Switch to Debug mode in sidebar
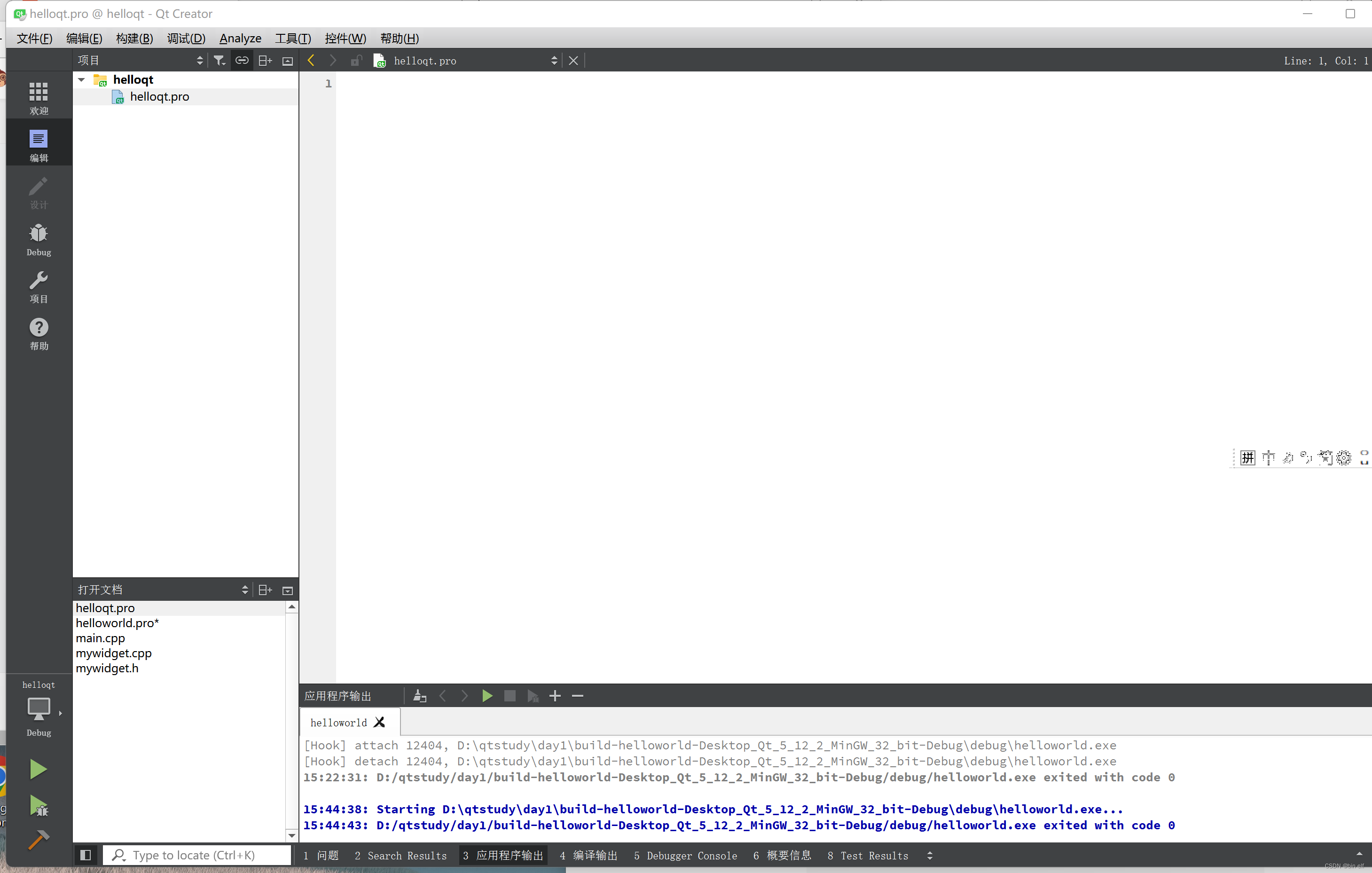1372x873 pixels. pyautogui.click(x=39, y=239)
